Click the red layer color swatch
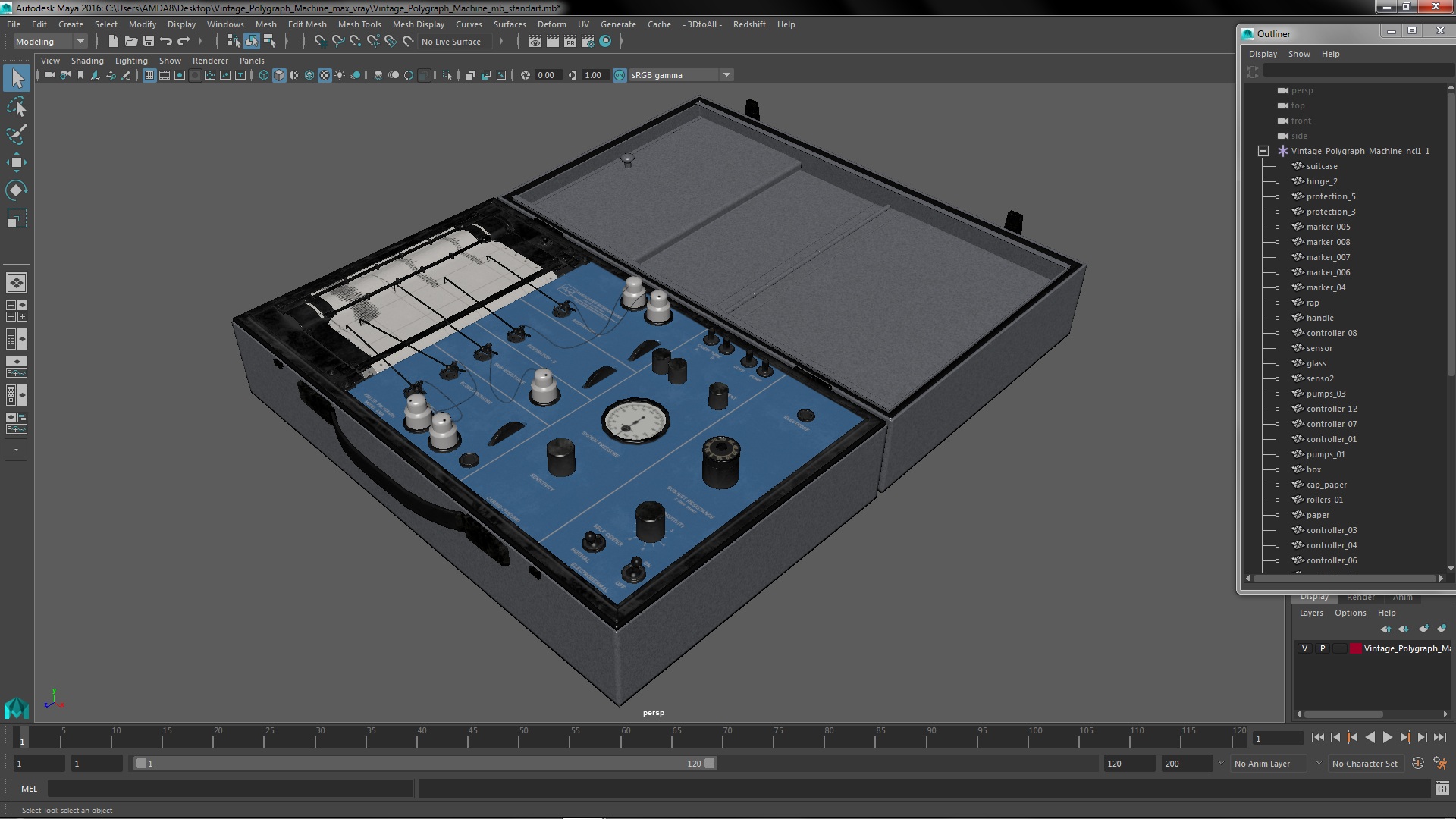 coord(1355,648)
